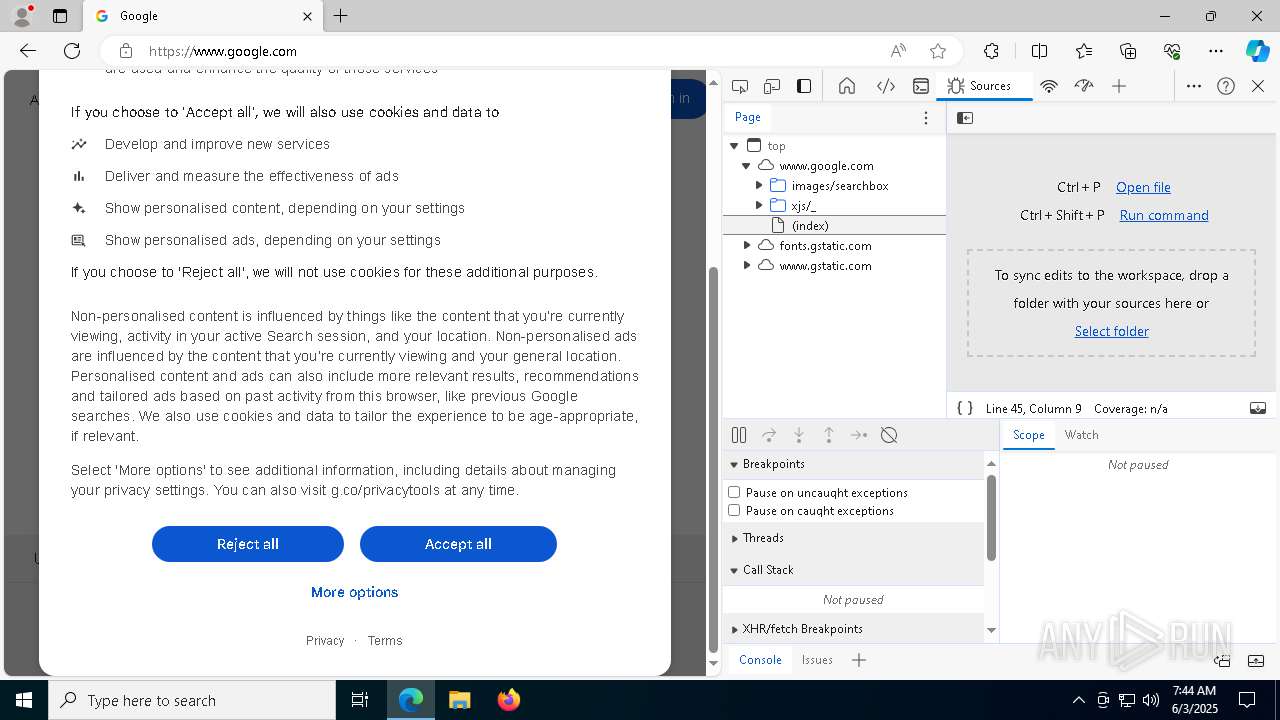Click the Run command link

tap(1164, 215)
